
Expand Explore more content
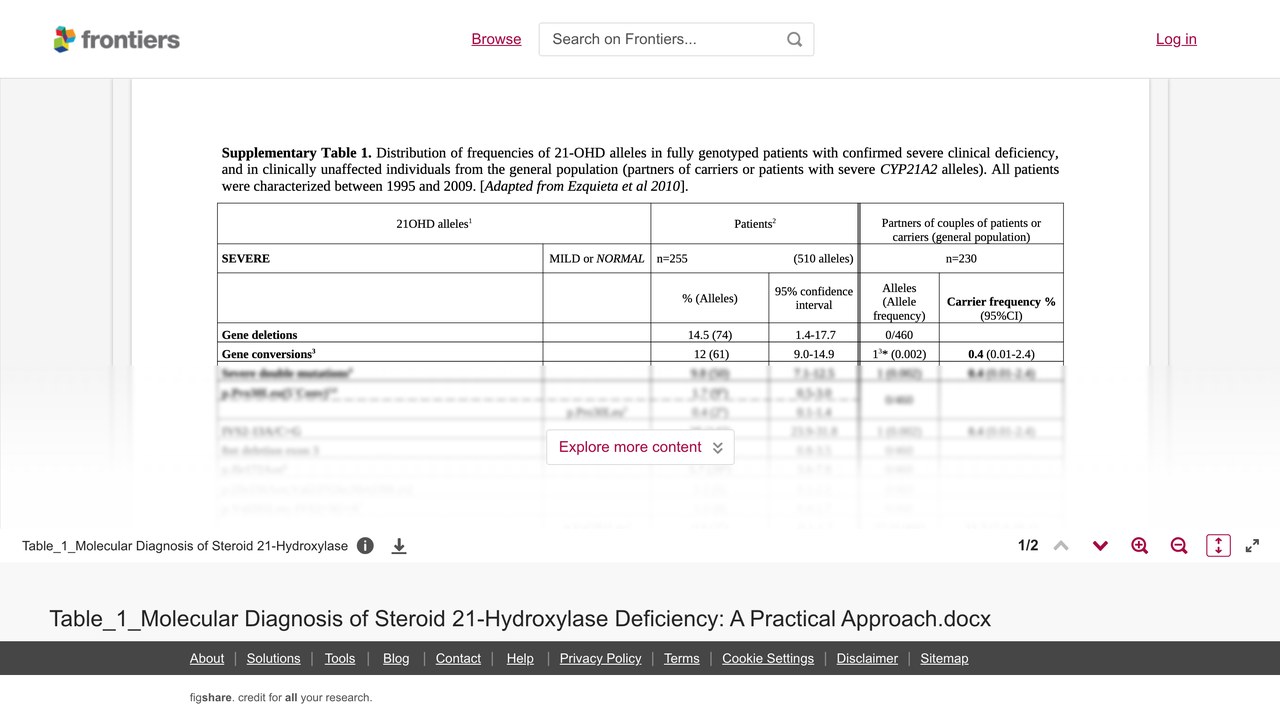pyautogui.click(x=640, y=447)
